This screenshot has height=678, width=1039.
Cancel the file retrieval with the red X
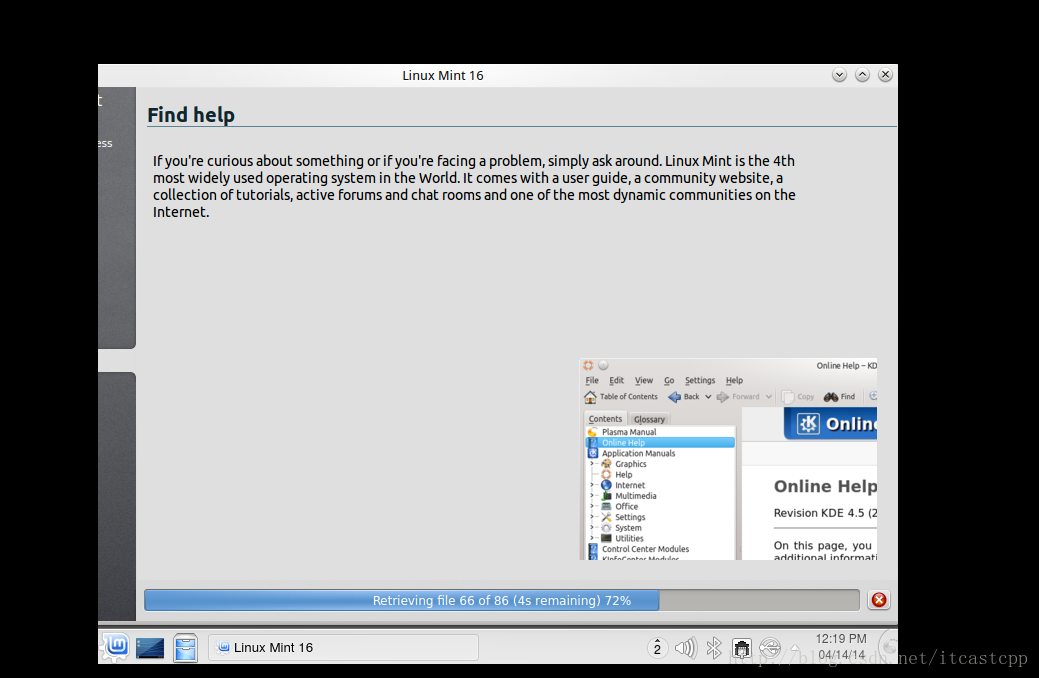pos(879,600)
